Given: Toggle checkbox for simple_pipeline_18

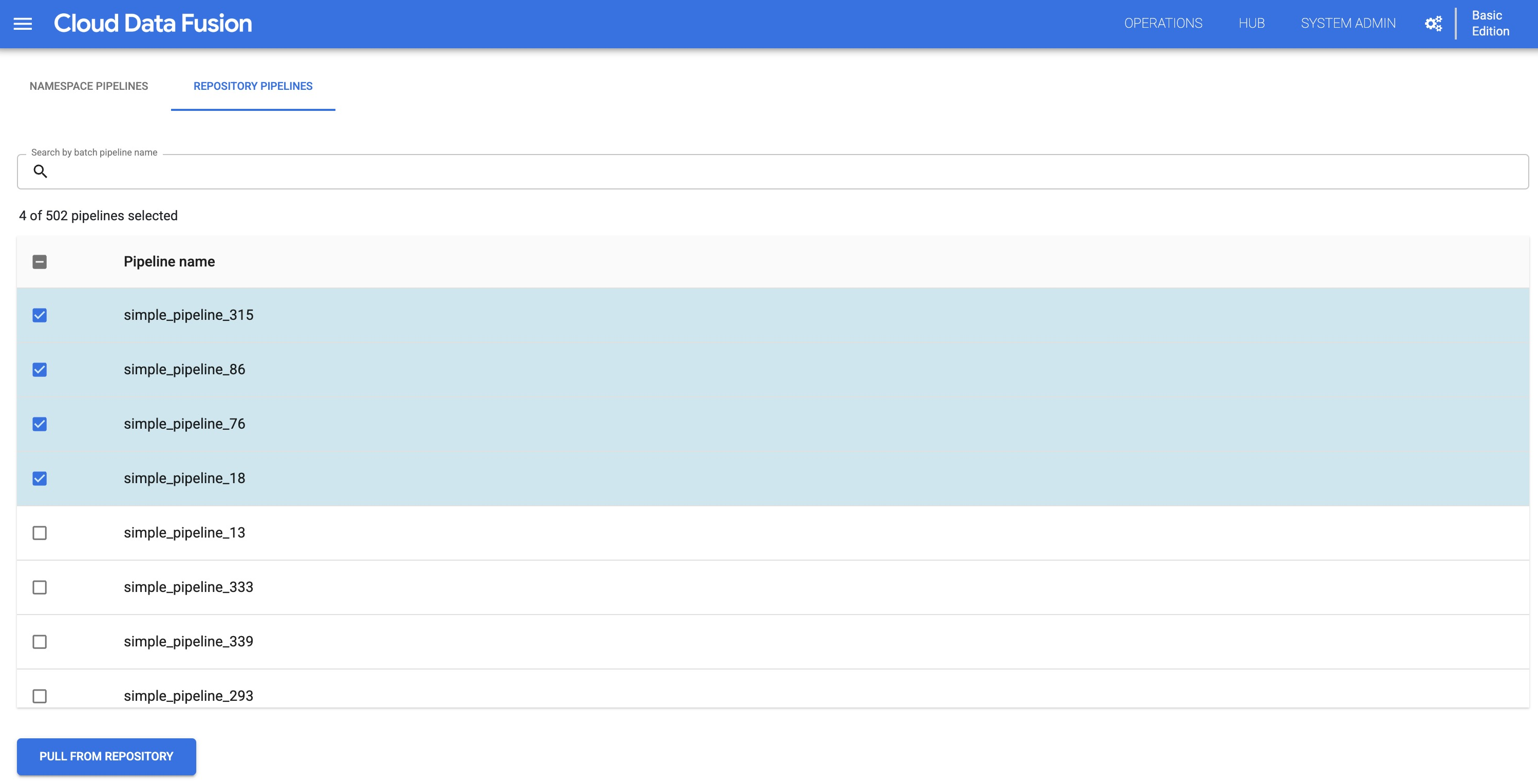Looking at the screenshot, I should (40, 478).
